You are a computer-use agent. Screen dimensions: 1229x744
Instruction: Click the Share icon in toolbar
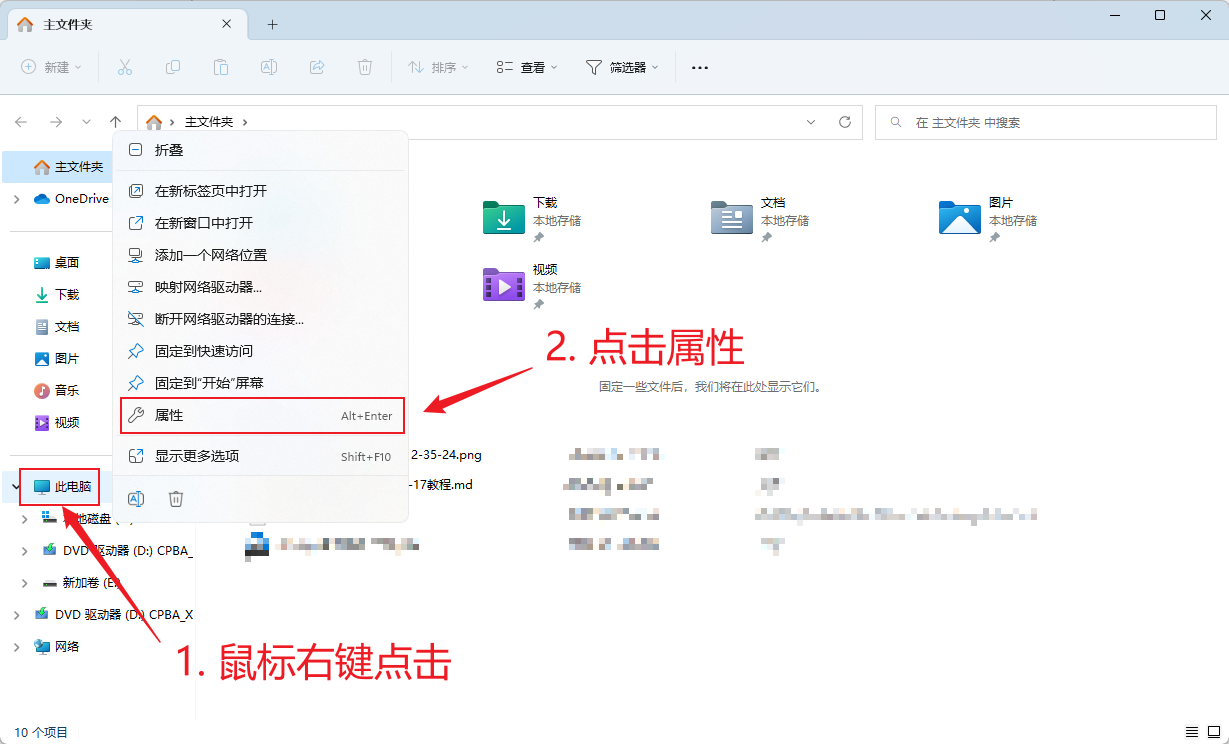[x=317, y=67]
